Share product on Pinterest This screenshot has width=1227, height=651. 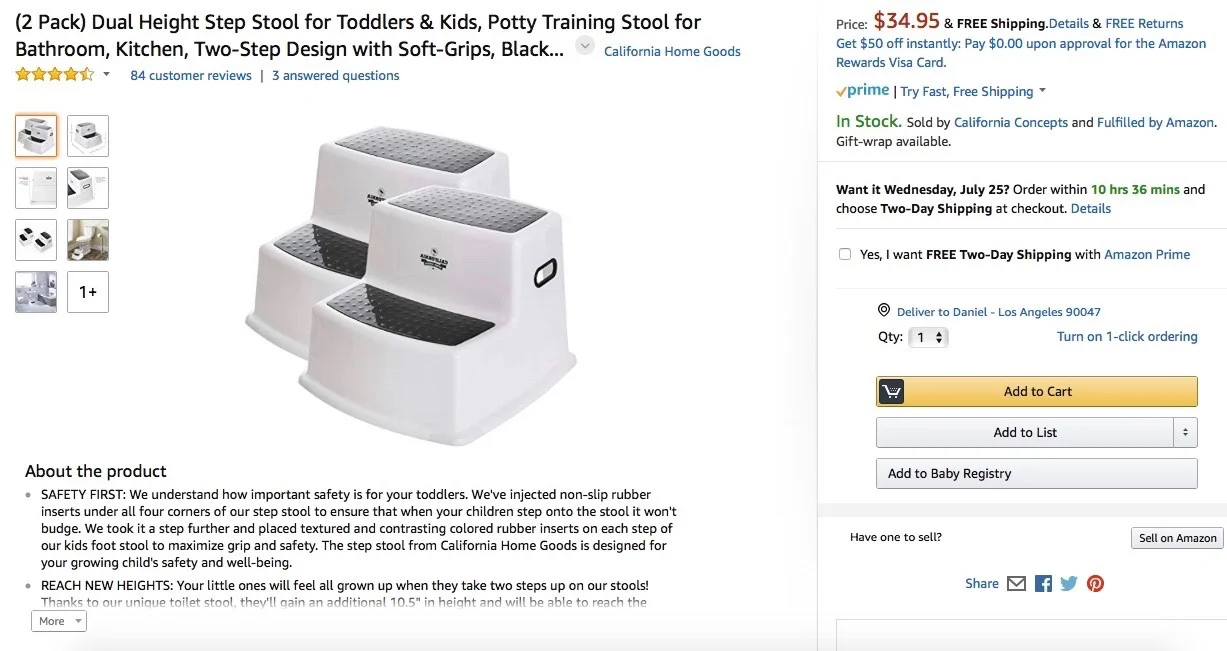(1096, 583)
